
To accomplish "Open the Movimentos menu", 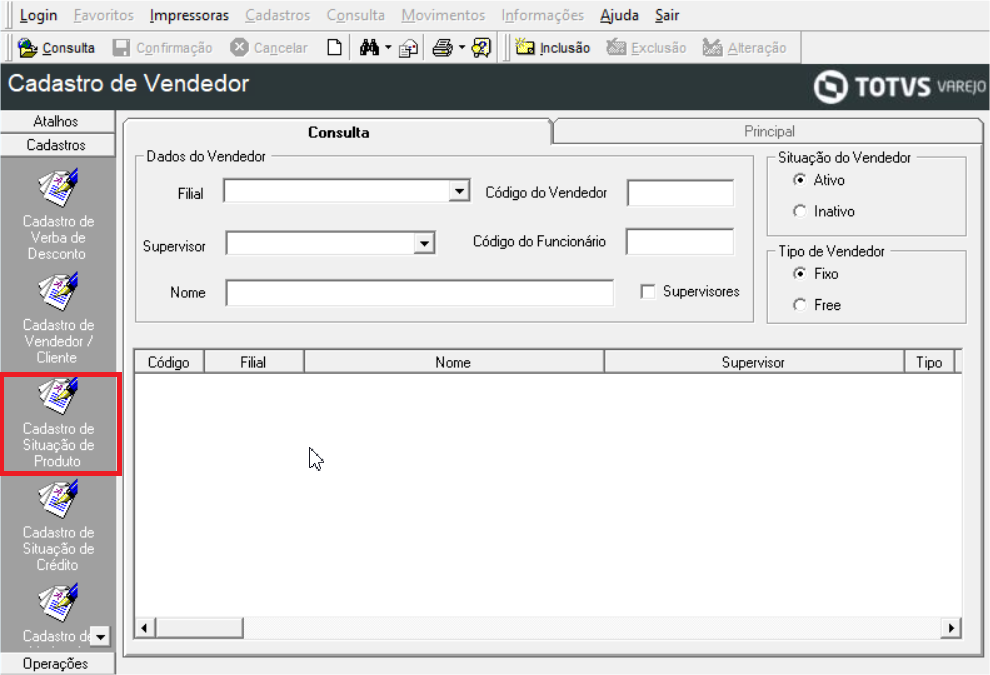I will (x=443, y=15).
